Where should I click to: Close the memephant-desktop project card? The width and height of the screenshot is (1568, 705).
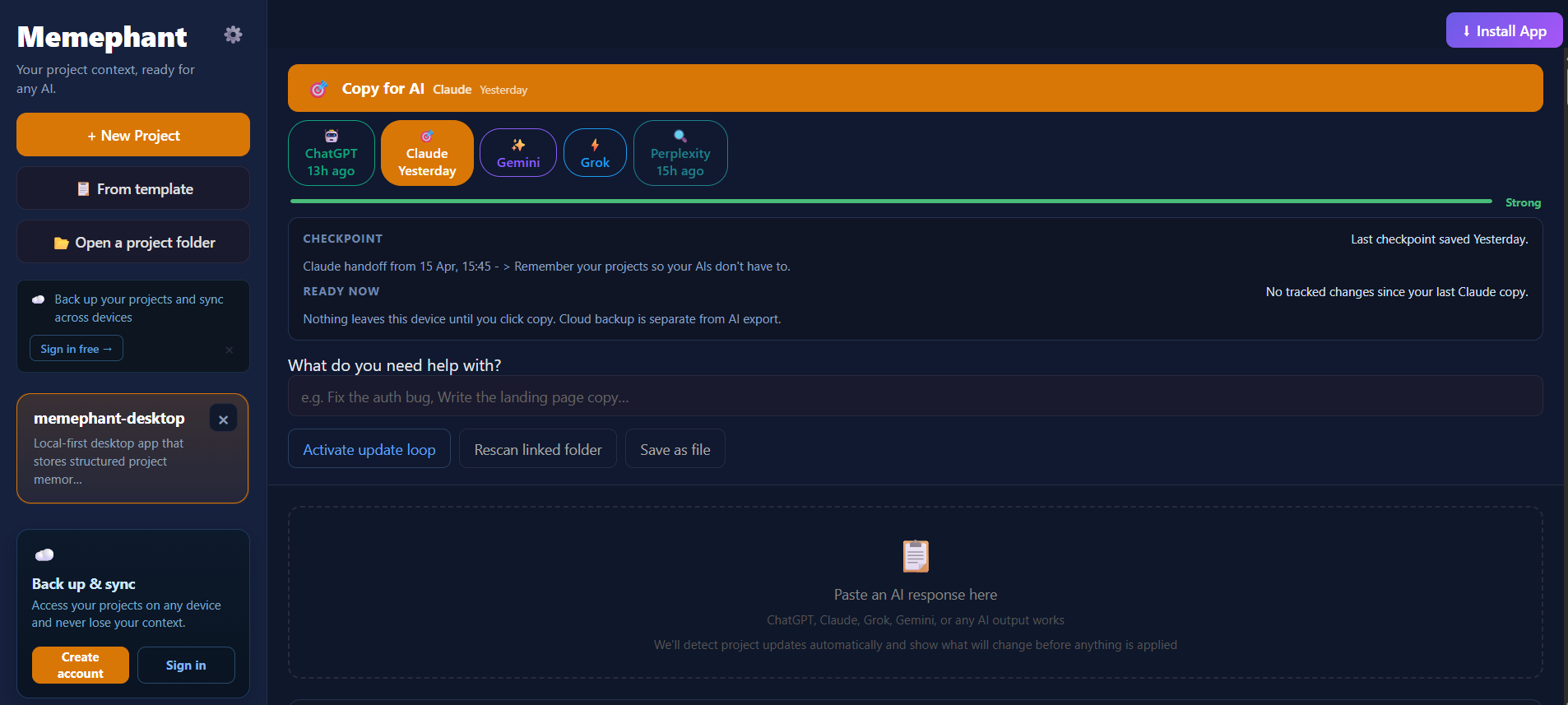pyautogui.click(x=223, y=419)
